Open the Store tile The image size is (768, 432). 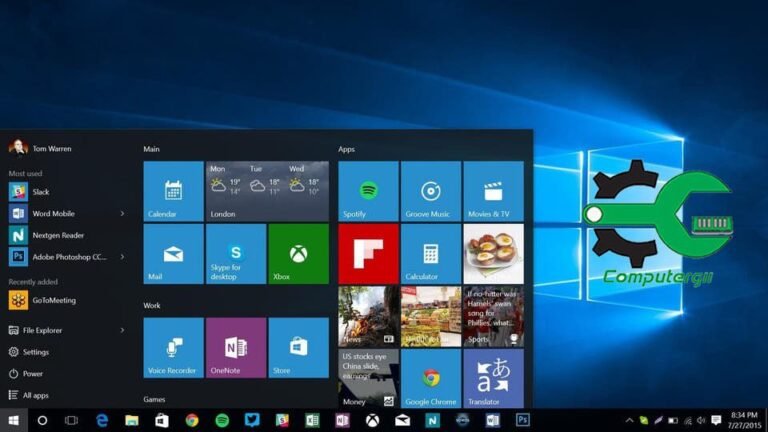pos(299,348)
